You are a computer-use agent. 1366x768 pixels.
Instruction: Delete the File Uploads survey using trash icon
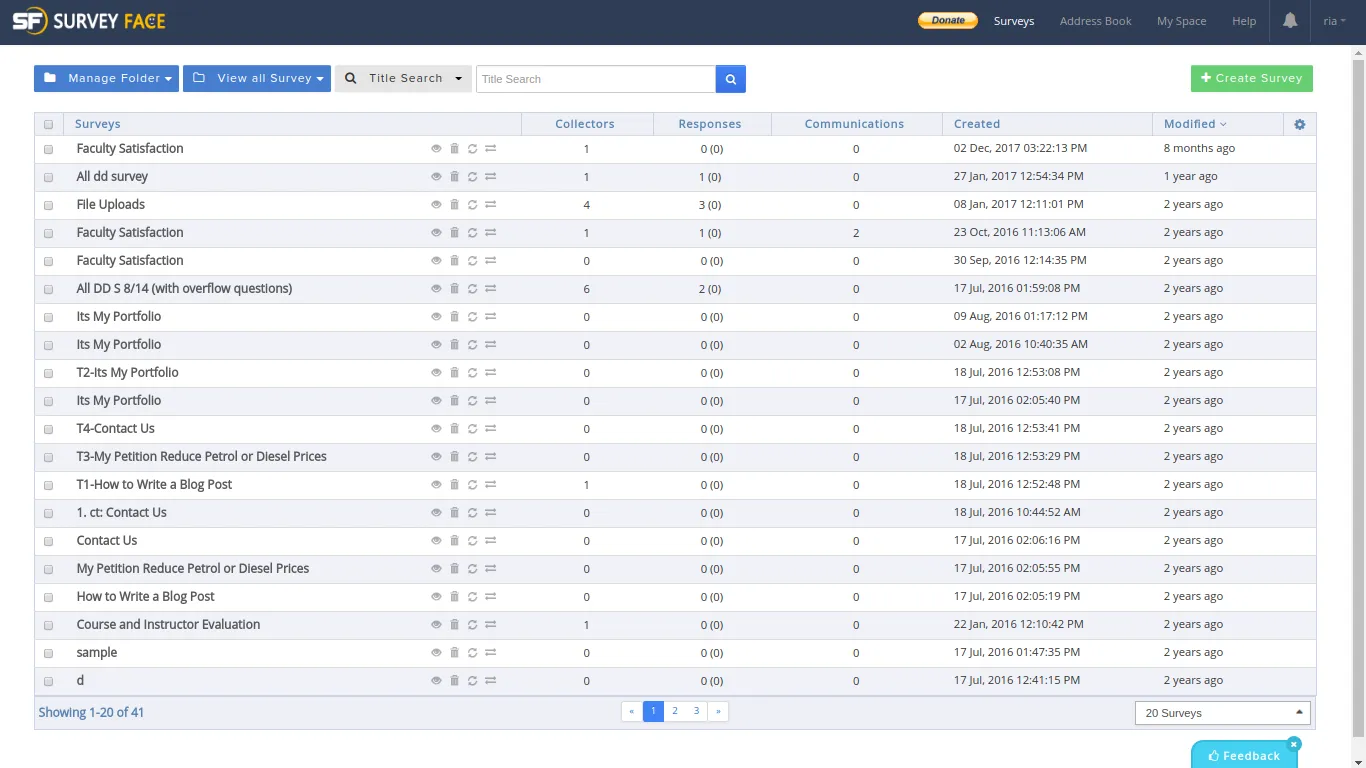pyautogui.click(x=454, y=204)
